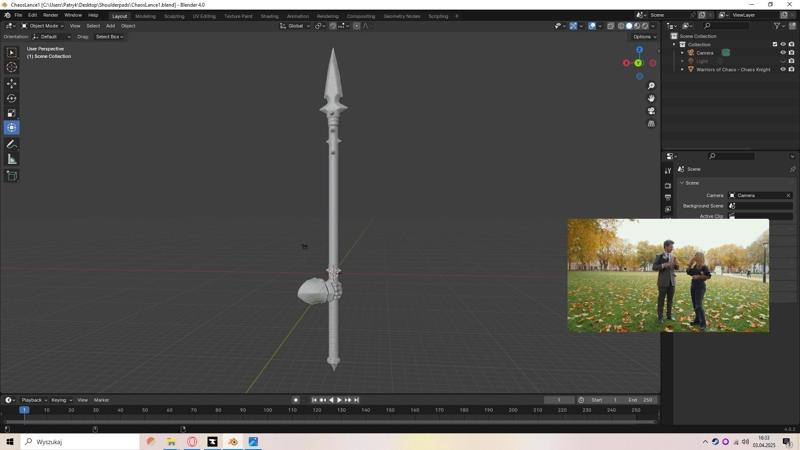
Task: Choose the Move tool
Action: (11, 84)
